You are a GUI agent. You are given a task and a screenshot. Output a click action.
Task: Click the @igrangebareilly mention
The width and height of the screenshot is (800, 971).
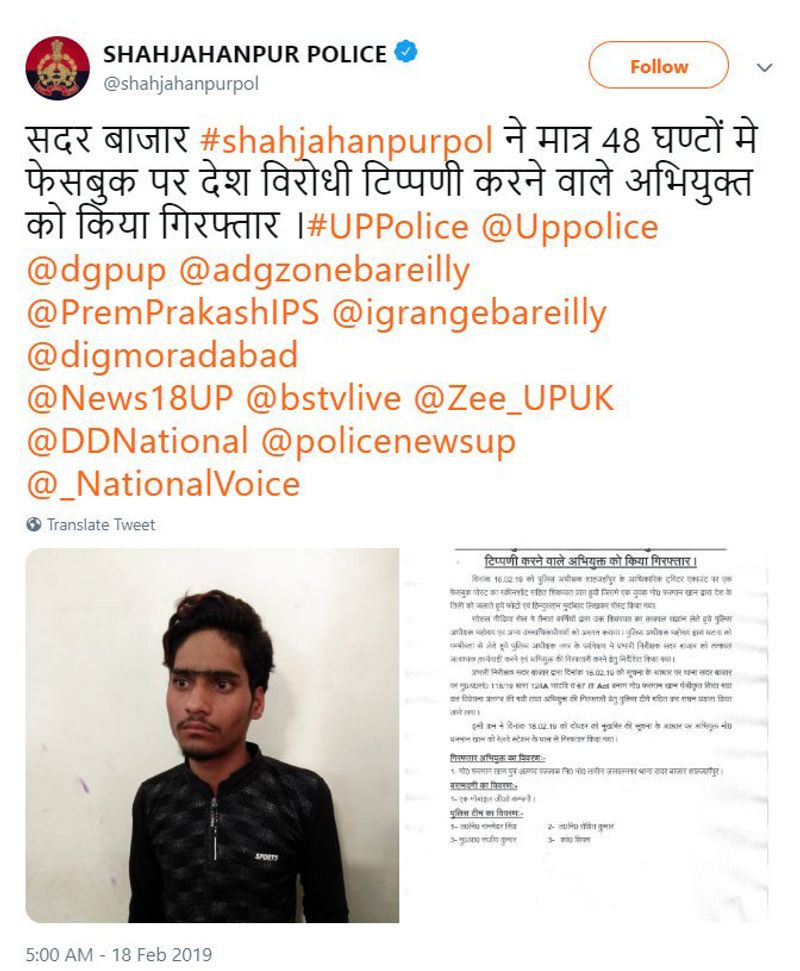click(x=469, y=314)
